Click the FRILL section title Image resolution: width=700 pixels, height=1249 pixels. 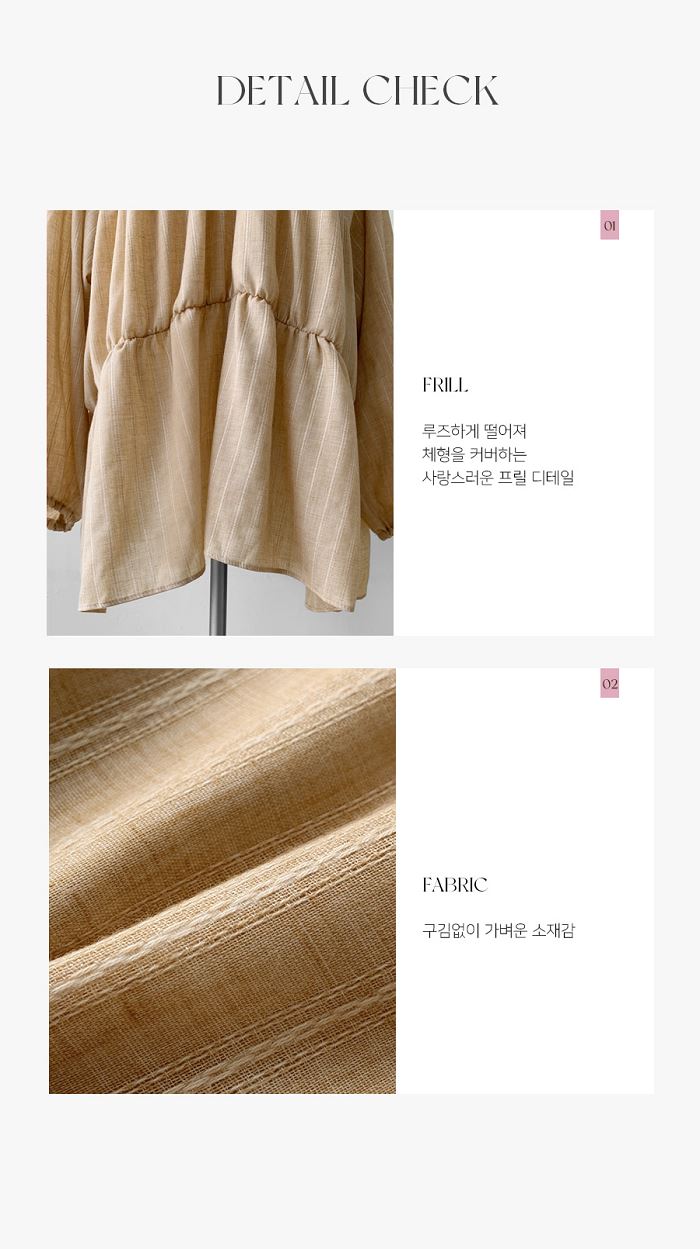point(445,386)
